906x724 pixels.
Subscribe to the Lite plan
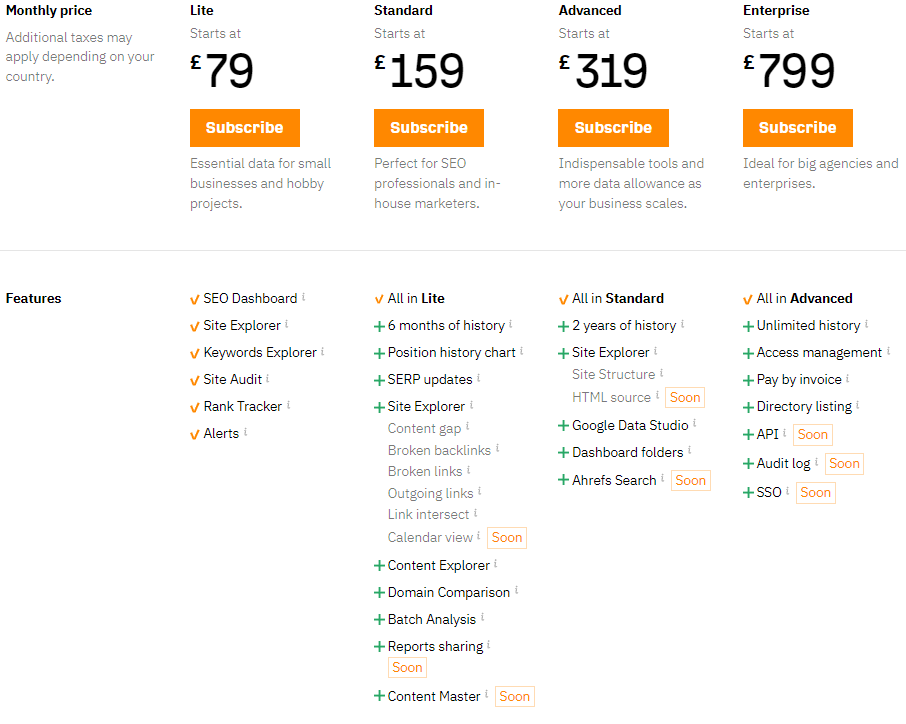tap(244, 128)
